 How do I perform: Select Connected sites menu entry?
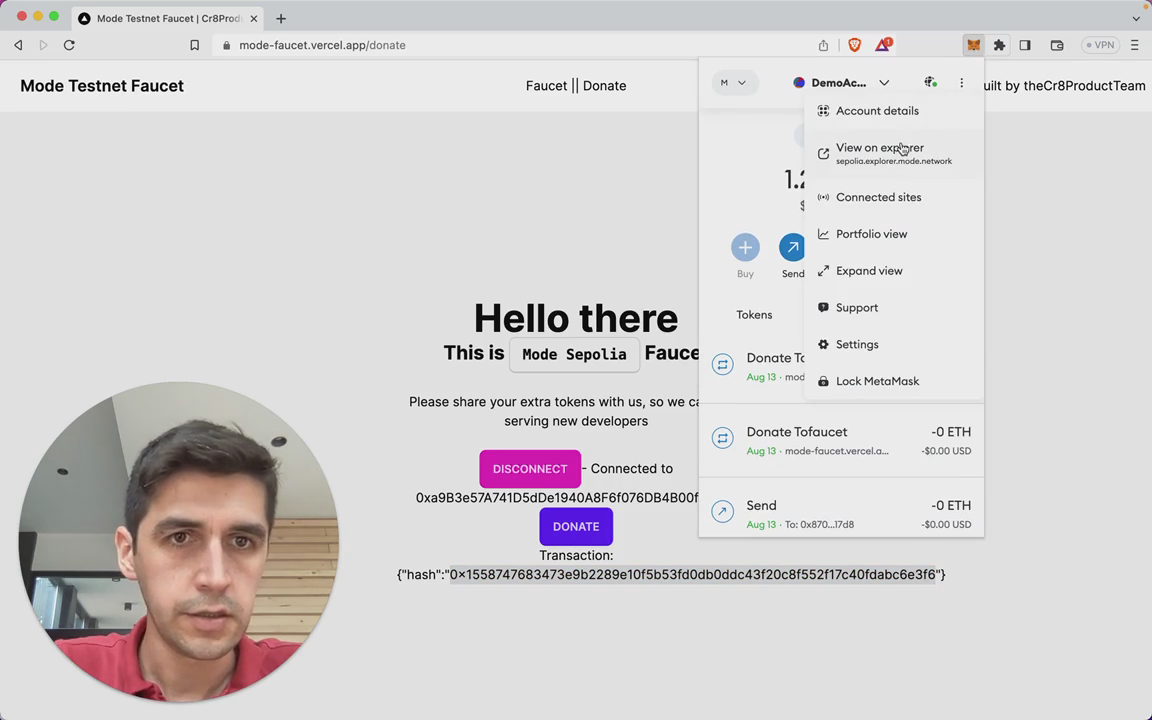click(x=893, y=197)
